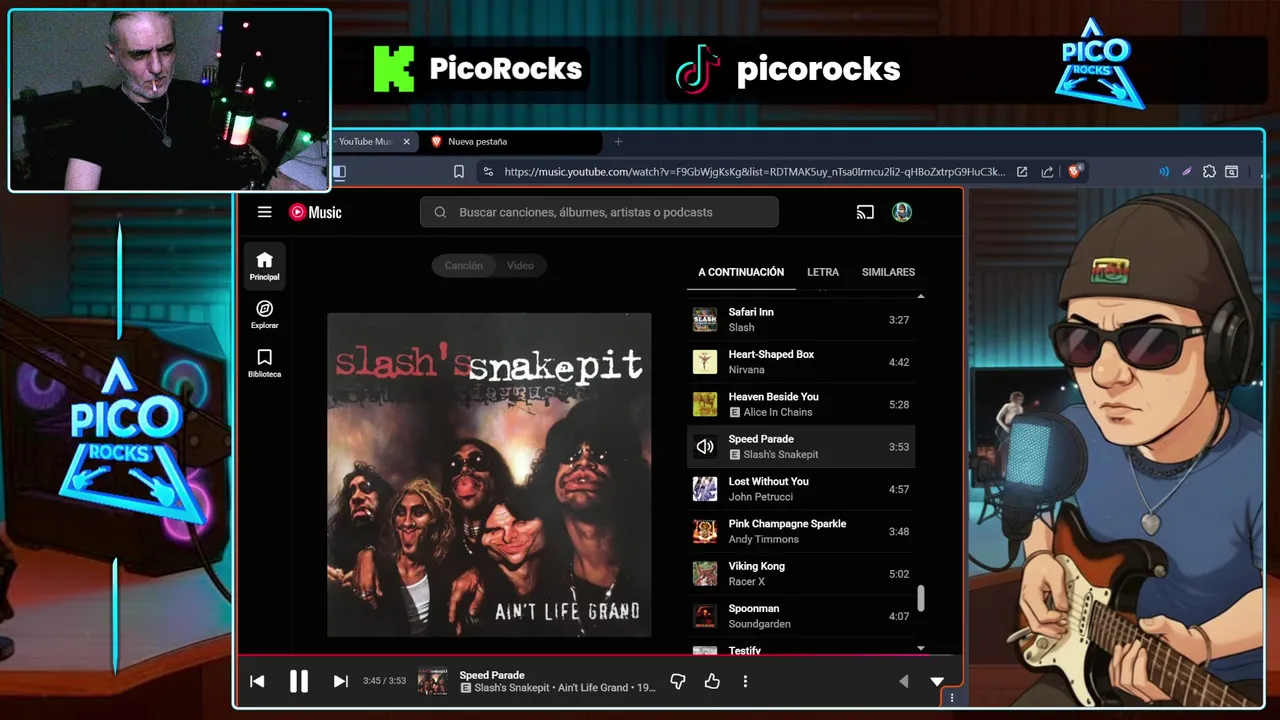This screenshot has width=1280, height=720.
Task: Select the LETRA tab
Action: pyautogui.click(x=823, y=272)
